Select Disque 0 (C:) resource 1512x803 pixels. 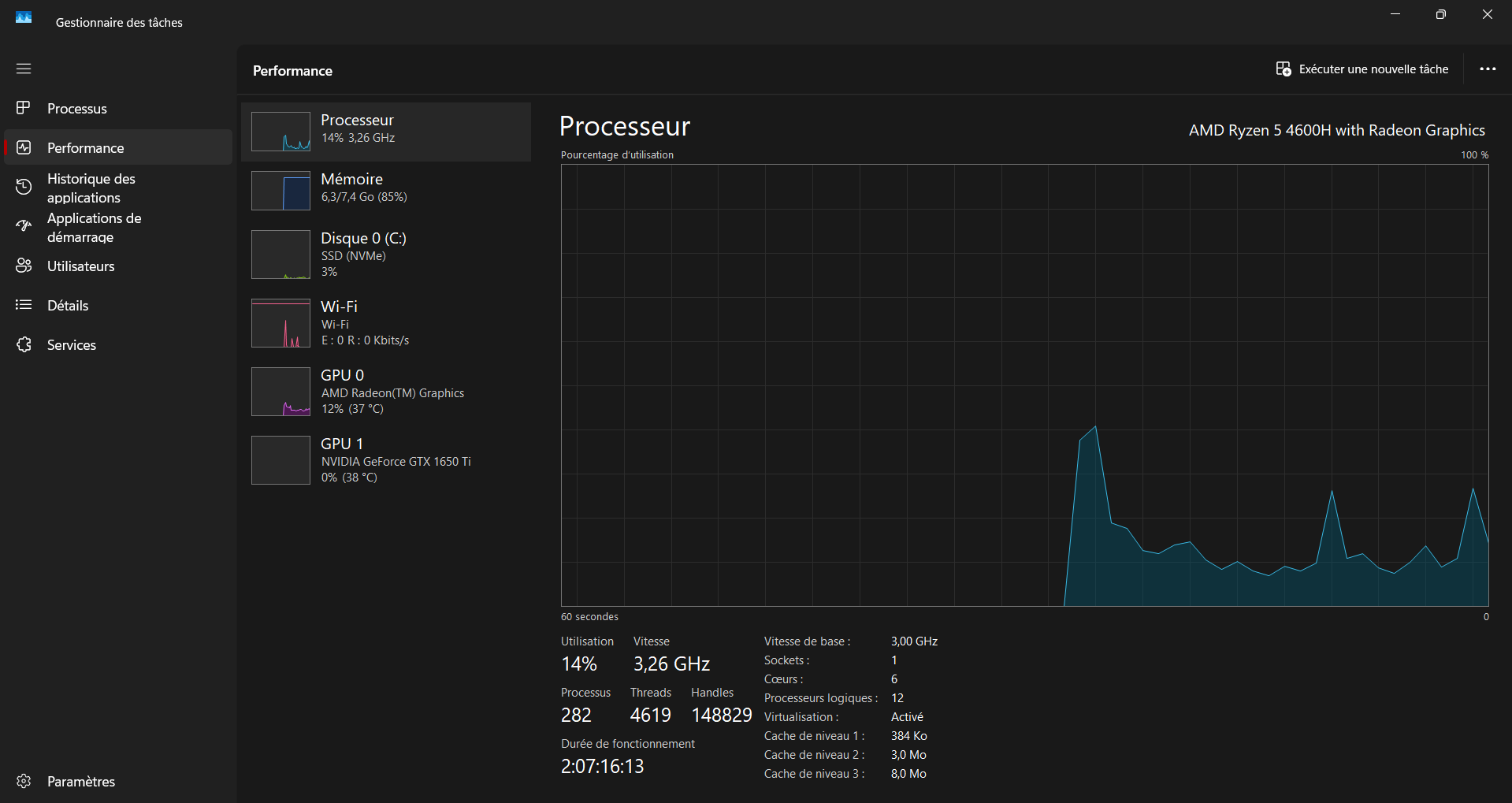click(x=386, y=254)
